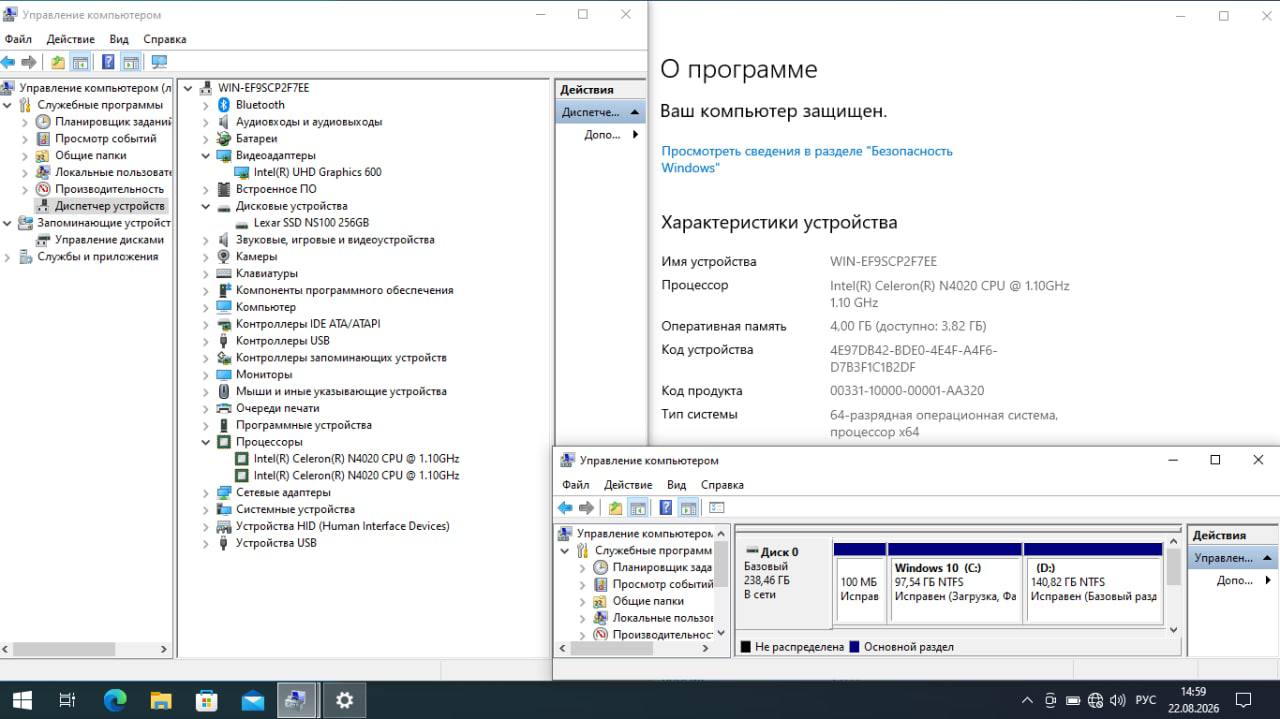Click the Lexar SSD NS100 256GB drive icon
The width and height of the screenshot is (1280, 719).
243,223
